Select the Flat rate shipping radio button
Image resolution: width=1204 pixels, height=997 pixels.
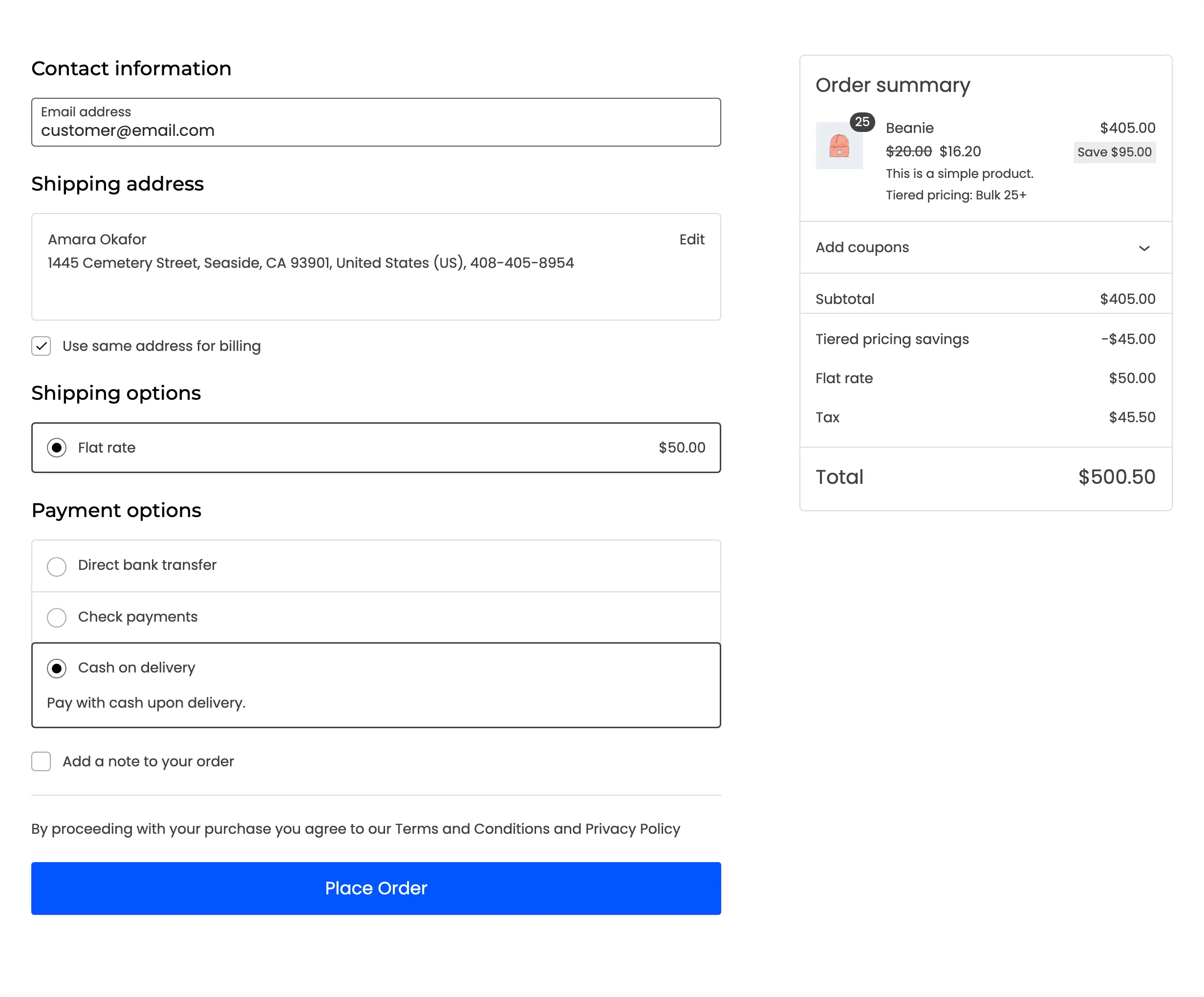(x=57, y=448)
